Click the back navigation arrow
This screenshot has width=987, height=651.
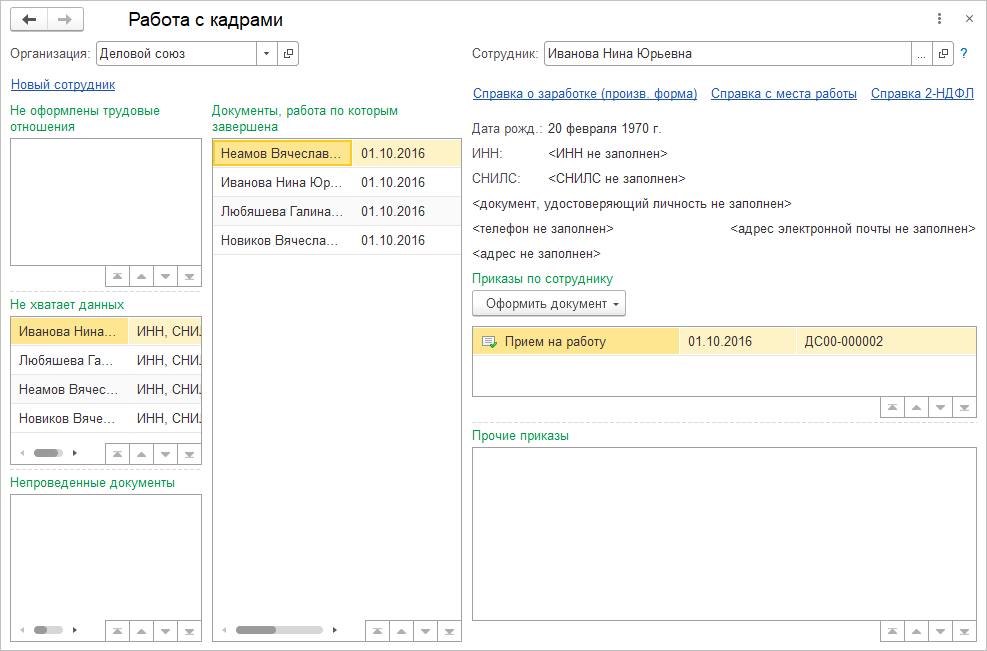pyautogui.click(x=29, y=20)
